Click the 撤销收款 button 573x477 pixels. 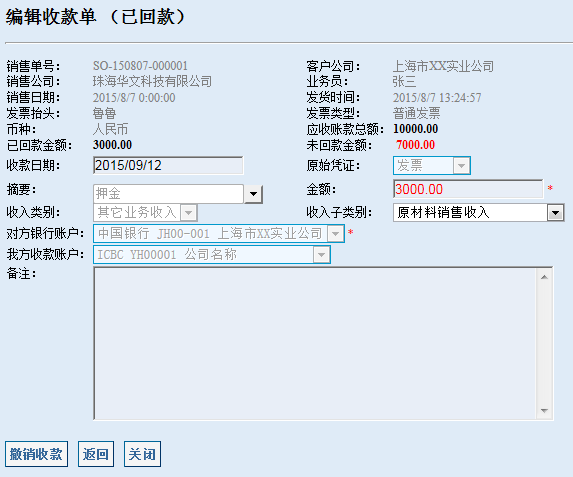(36, 454)
